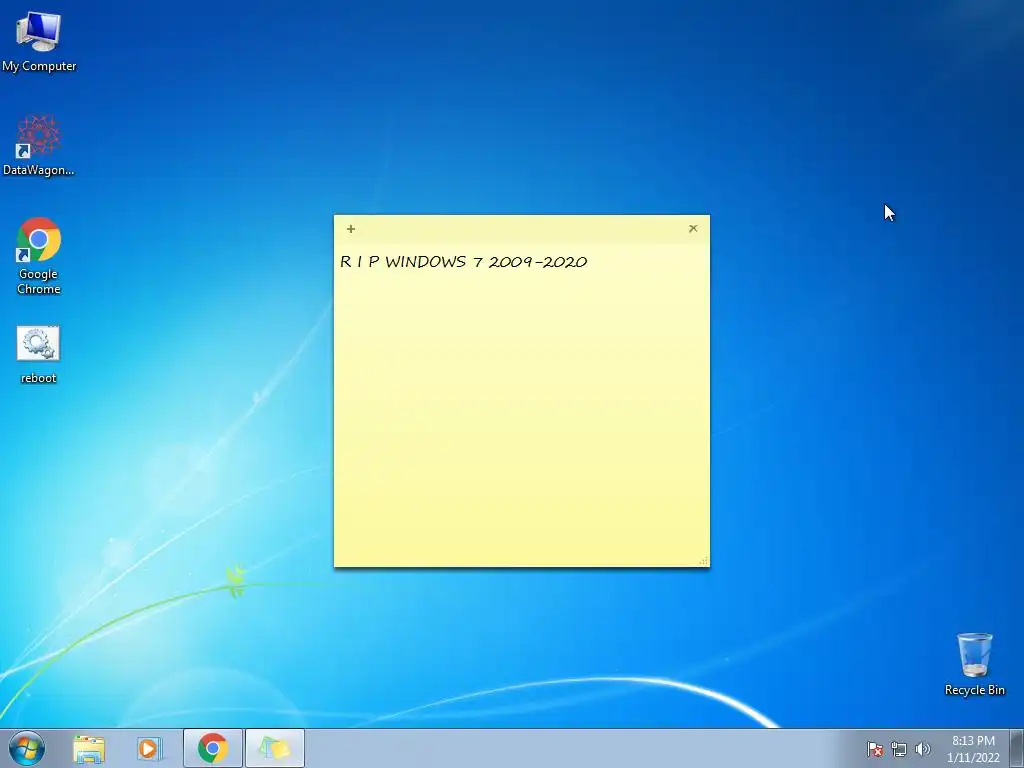The image size is (1024, 768).
Task: Open the clock showing 8:13 PM
Action: 973,749
